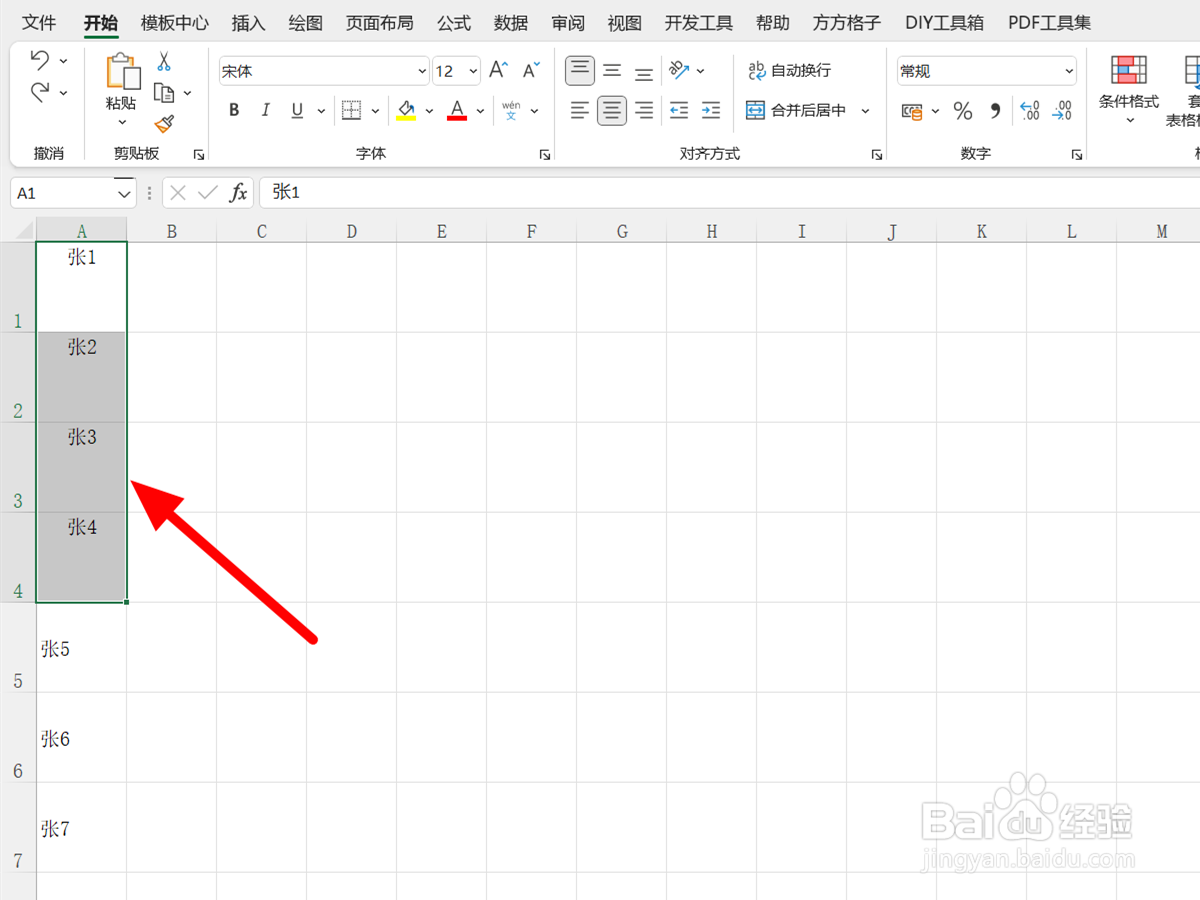Click 合并后居中 merge button
This screenshot has width=1200, height=900.
[x=796, y=110]
